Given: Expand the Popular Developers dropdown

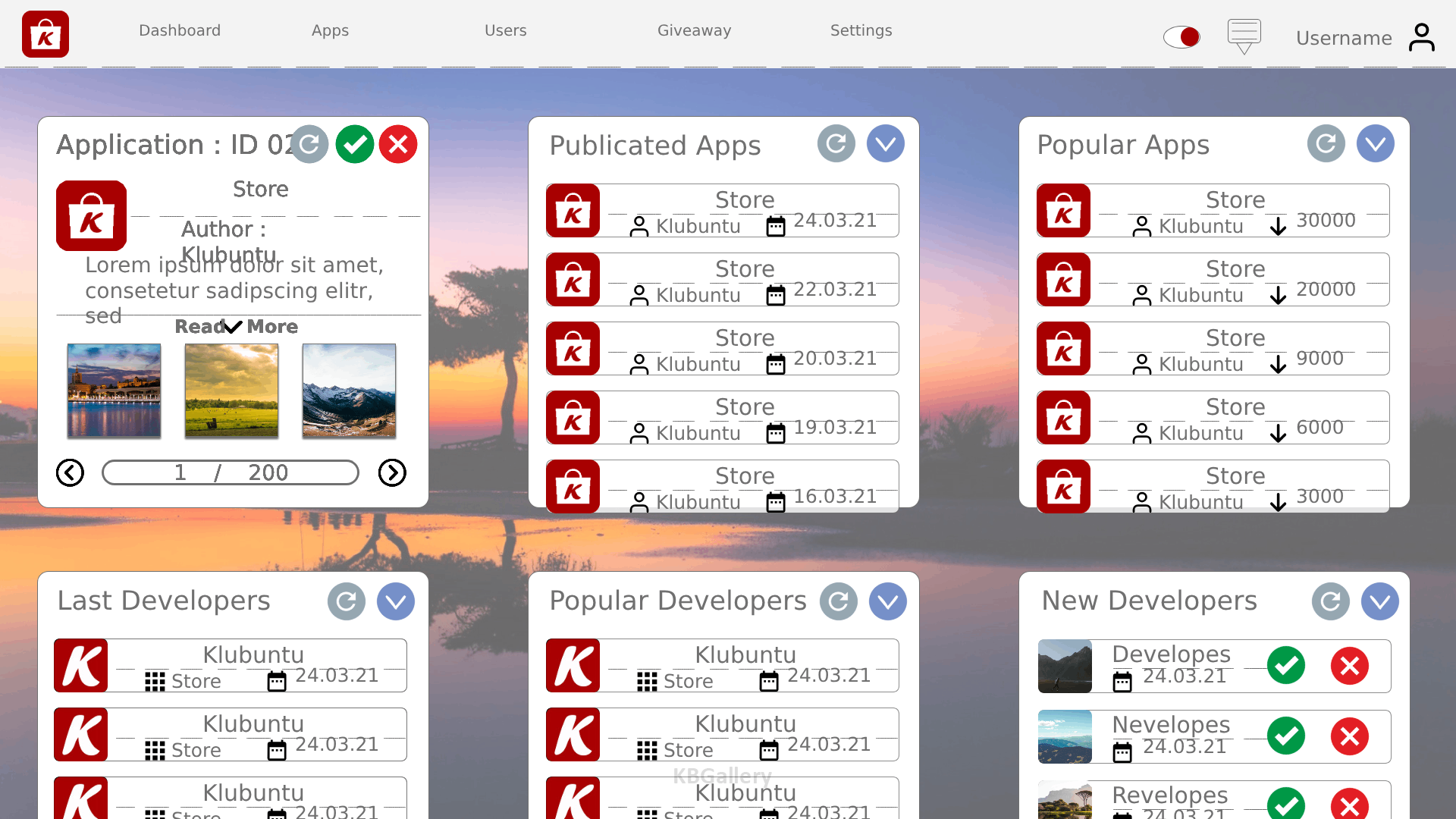Looking at the screenshot, I should point(888,601).
